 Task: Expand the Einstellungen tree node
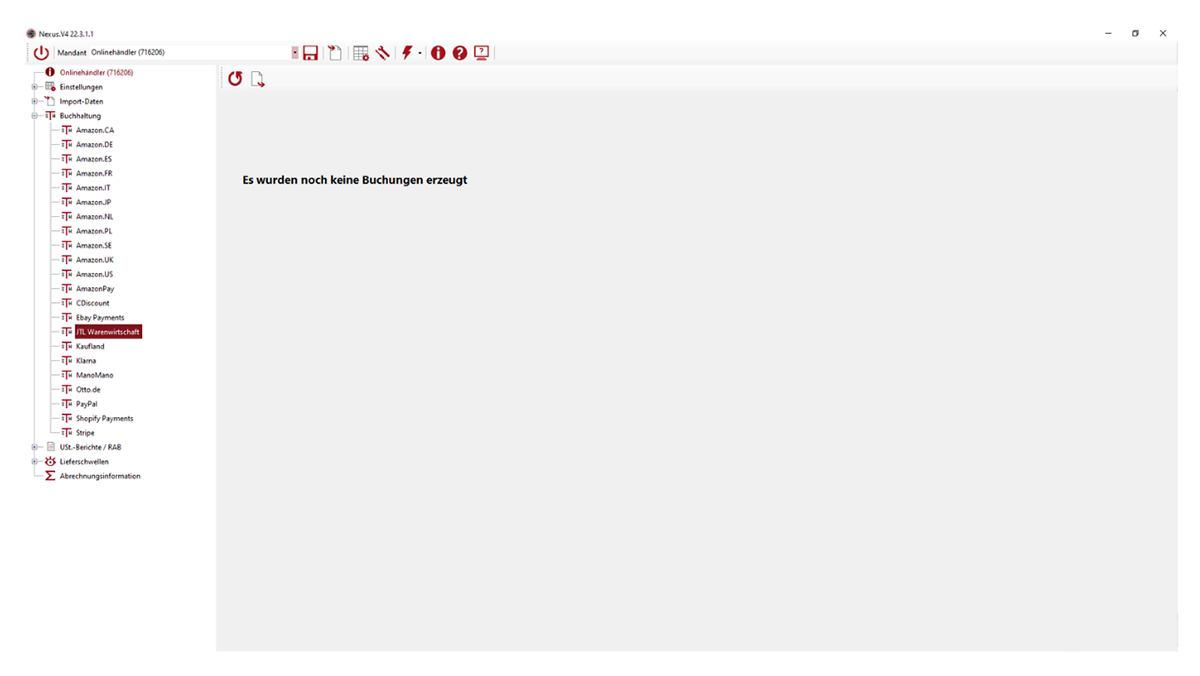34,87
